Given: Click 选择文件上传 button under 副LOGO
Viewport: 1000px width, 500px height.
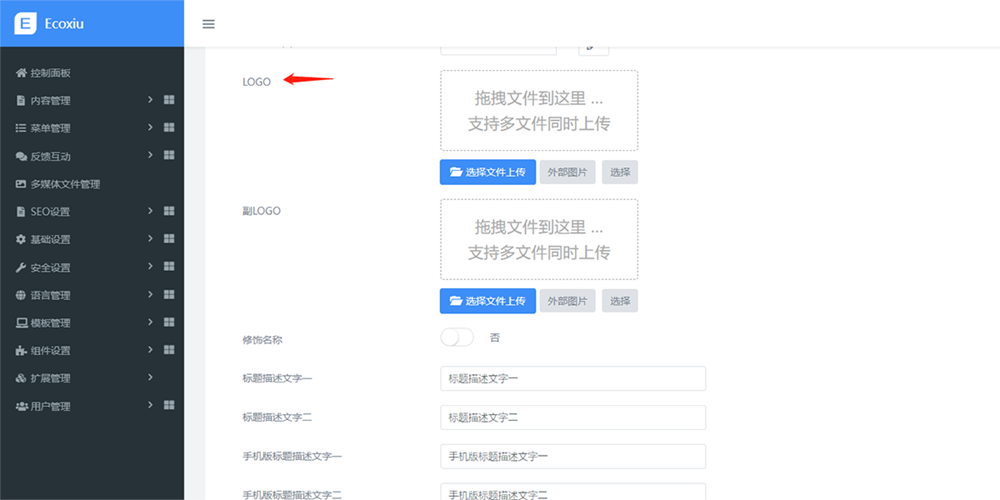Looking at the screenshot, I should click(488, 301).
